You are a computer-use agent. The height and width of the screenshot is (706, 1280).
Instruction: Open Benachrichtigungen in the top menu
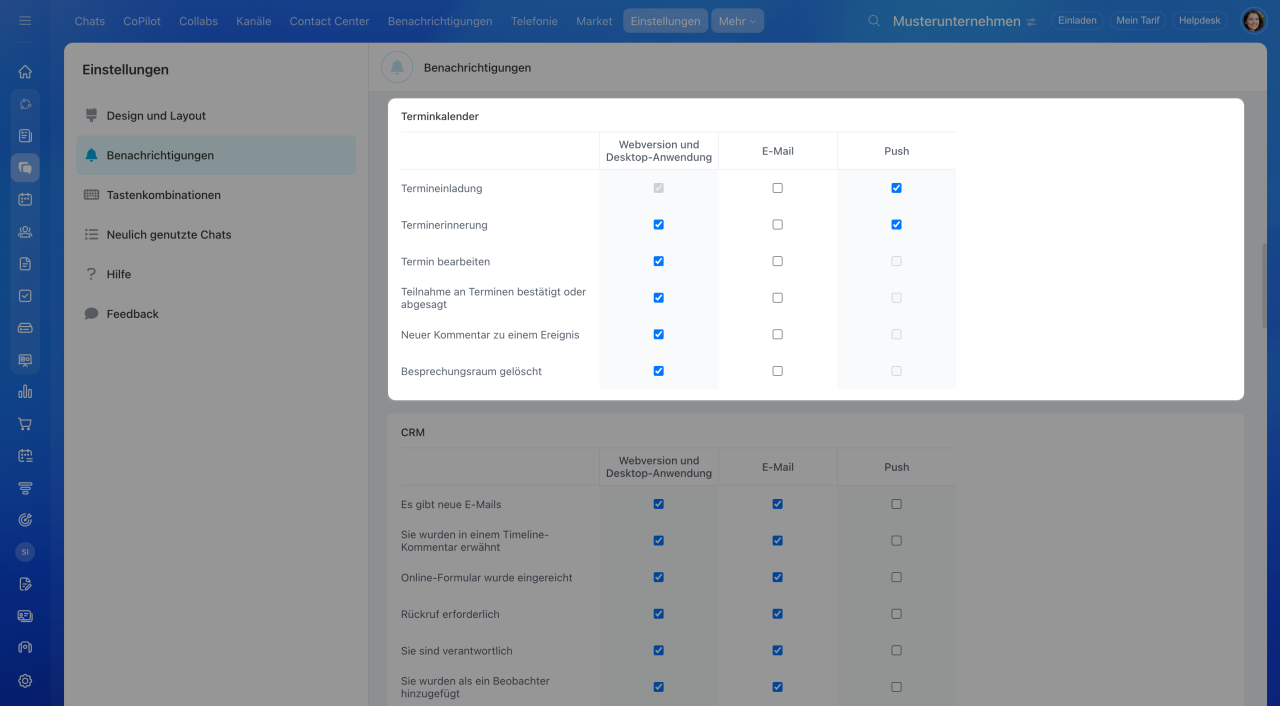click(x=440, y=21)
